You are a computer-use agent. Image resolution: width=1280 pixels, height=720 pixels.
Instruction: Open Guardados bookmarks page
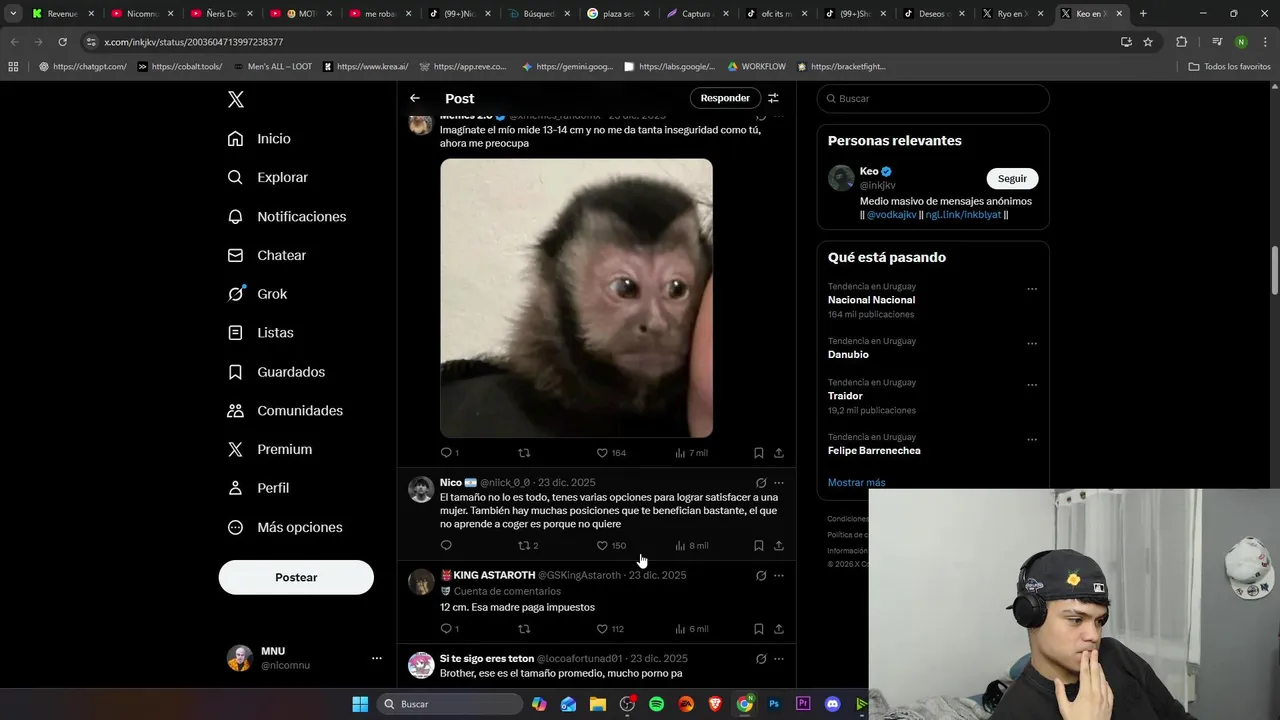click(x=276, y=371)
